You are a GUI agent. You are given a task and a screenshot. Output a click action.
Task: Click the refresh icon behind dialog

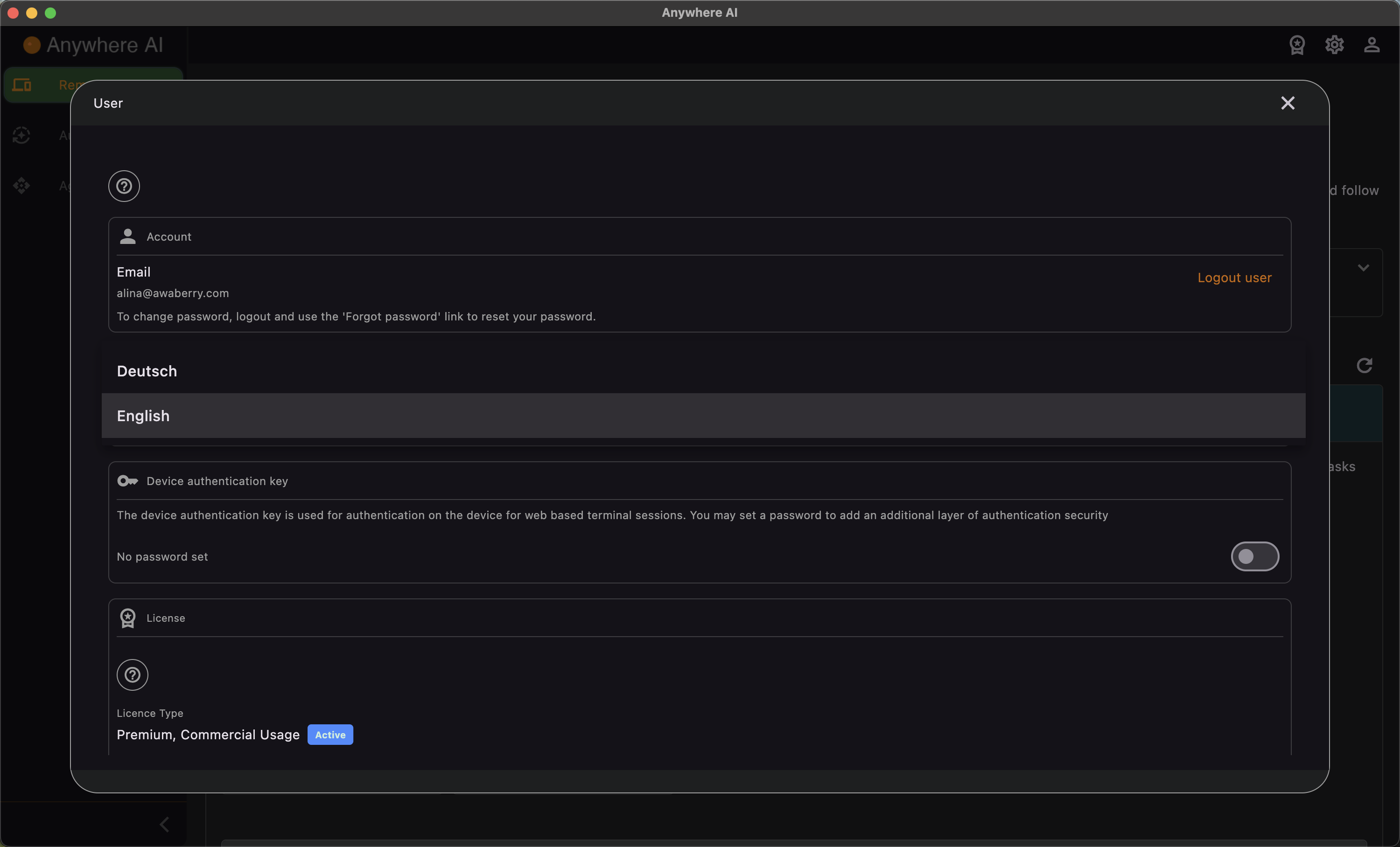tap(1364, 365)
